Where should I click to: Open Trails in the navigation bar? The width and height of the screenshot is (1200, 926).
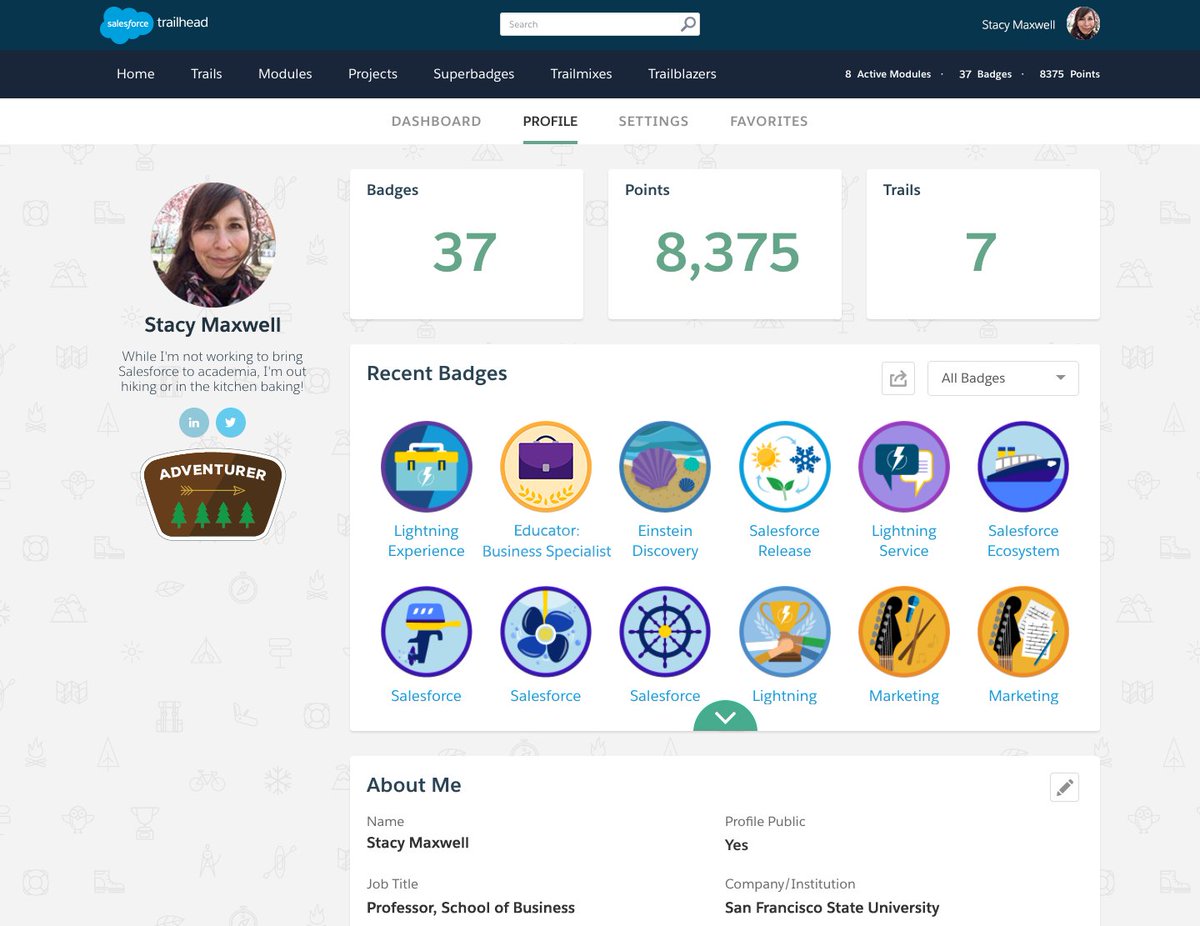pos(206,74)
